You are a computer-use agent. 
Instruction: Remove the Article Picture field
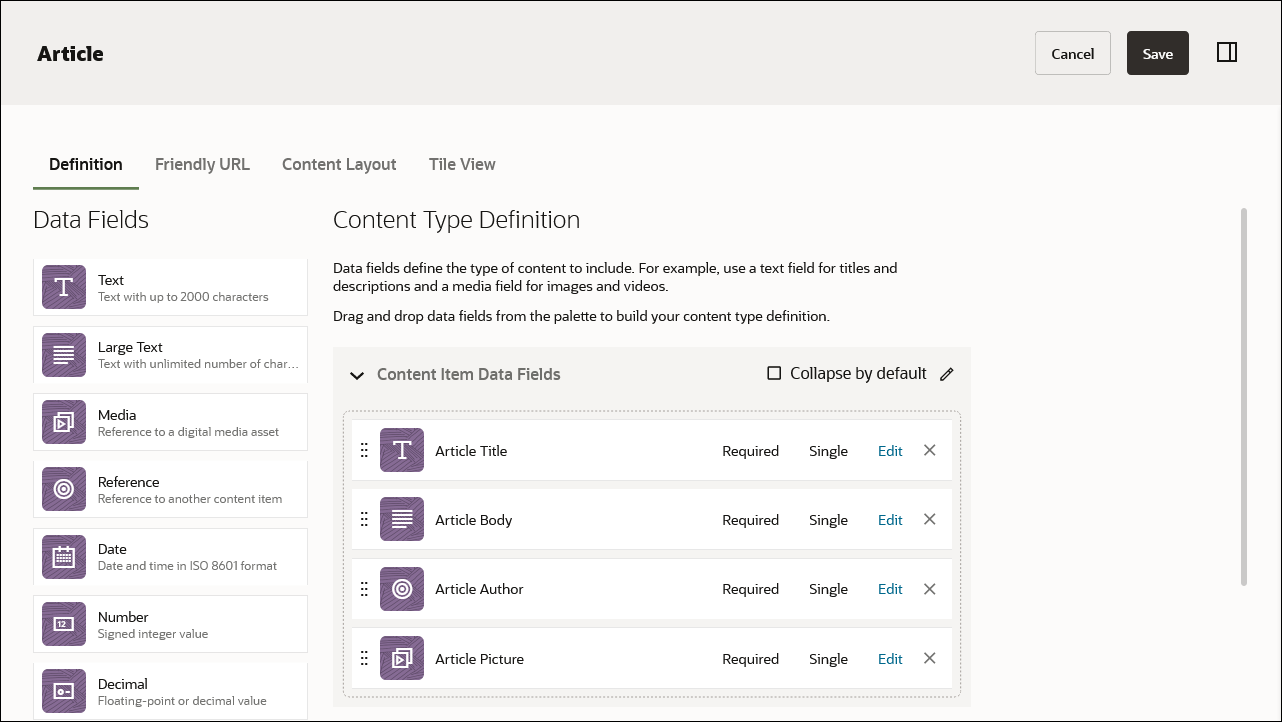click(x=929, y=658)
